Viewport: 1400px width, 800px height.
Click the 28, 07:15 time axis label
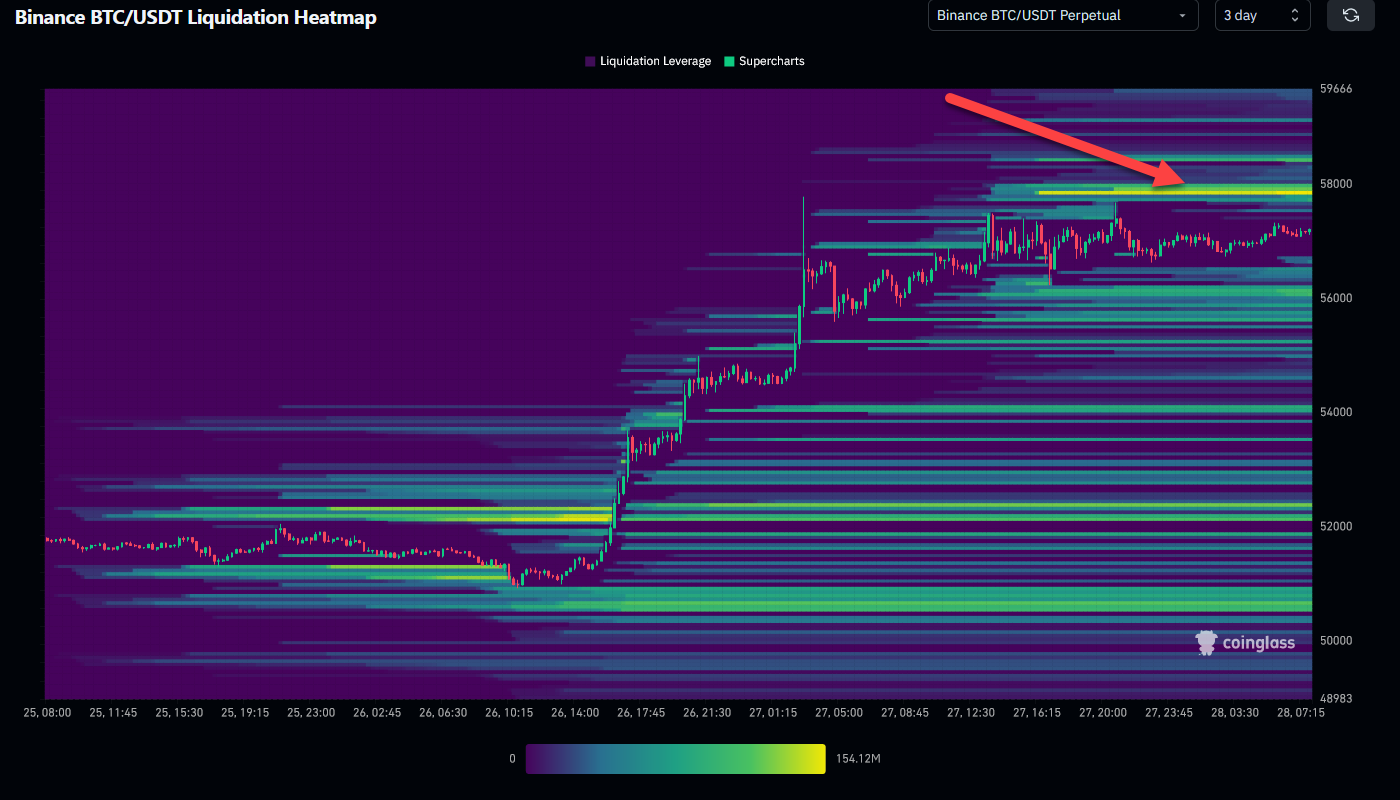tap(1300, 713)
